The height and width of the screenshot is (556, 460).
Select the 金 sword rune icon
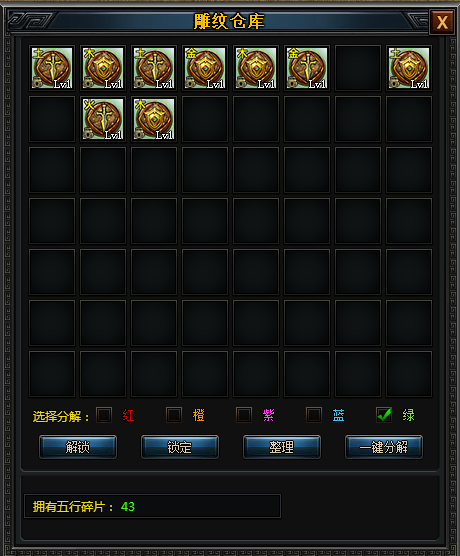(307, 68)
